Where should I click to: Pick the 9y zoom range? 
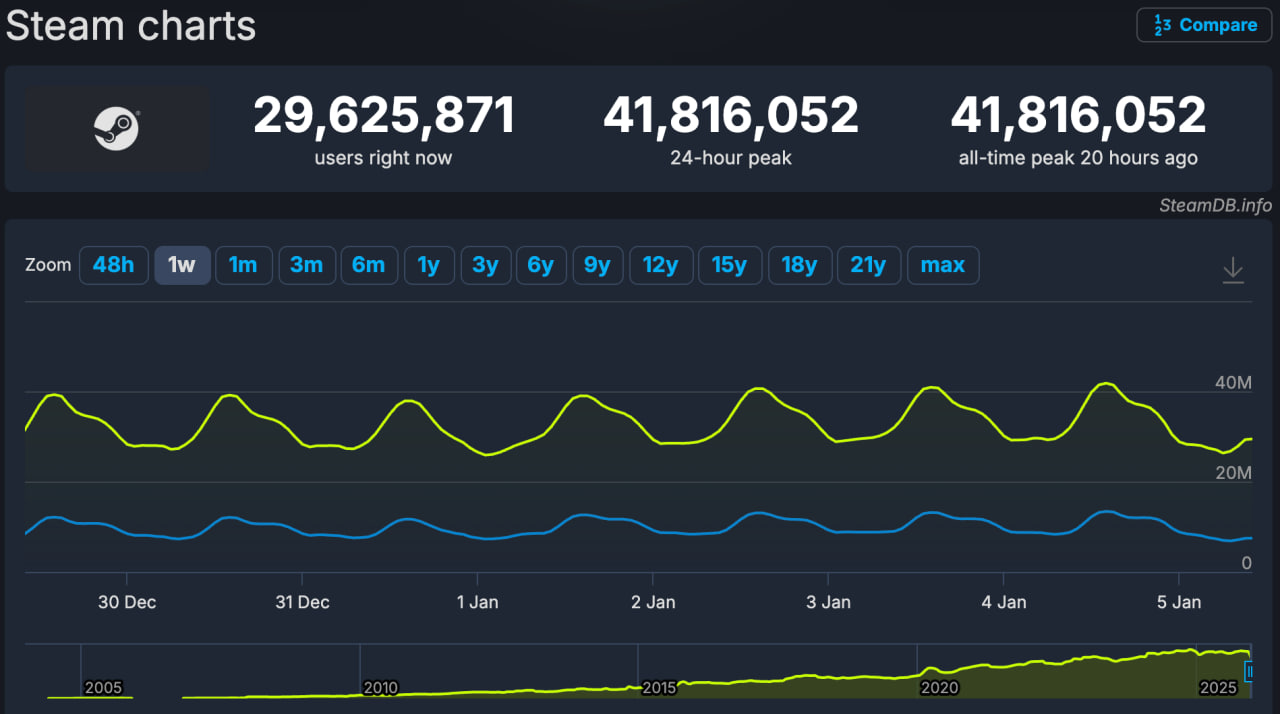coord(597,265)
